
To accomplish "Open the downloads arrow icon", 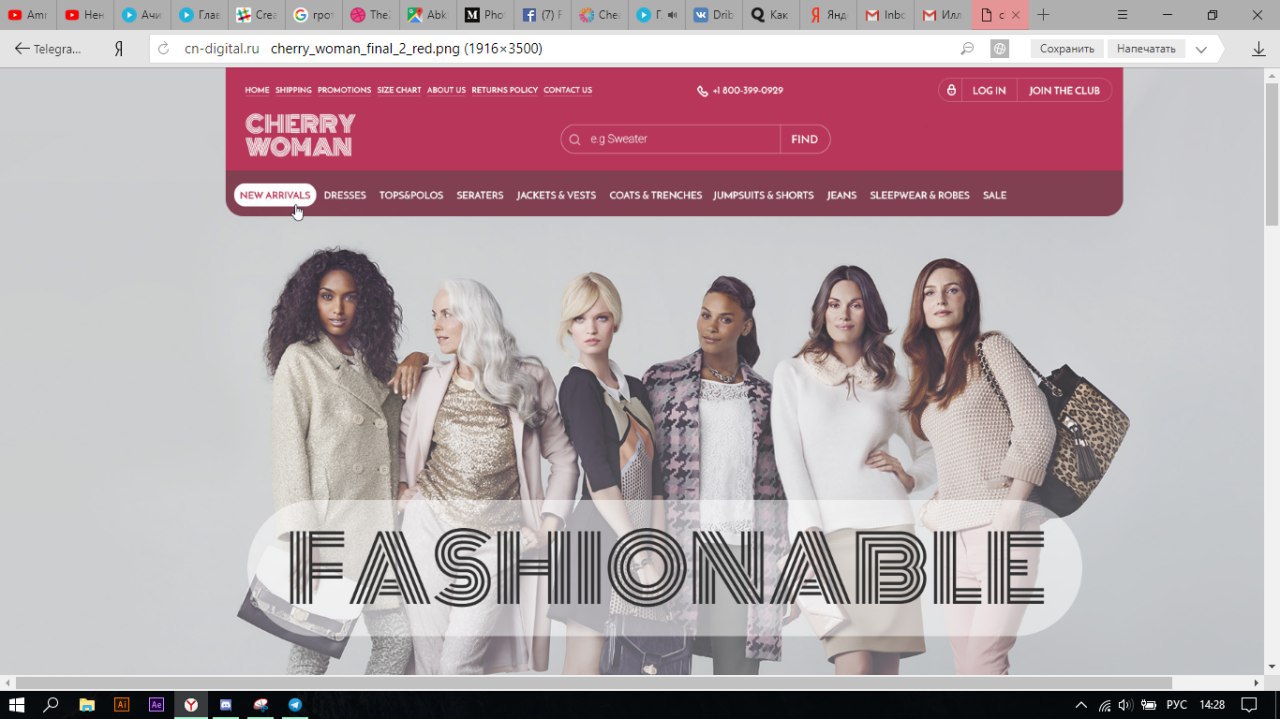I will click(1259, 48).
